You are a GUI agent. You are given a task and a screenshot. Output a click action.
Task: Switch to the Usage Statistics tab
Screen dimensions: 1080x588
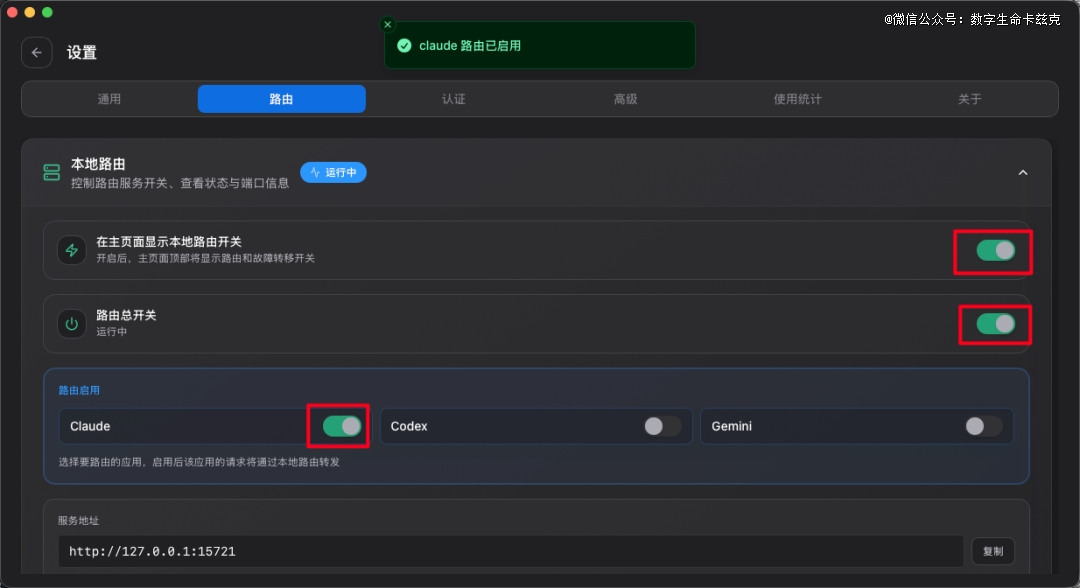[797, 99]
